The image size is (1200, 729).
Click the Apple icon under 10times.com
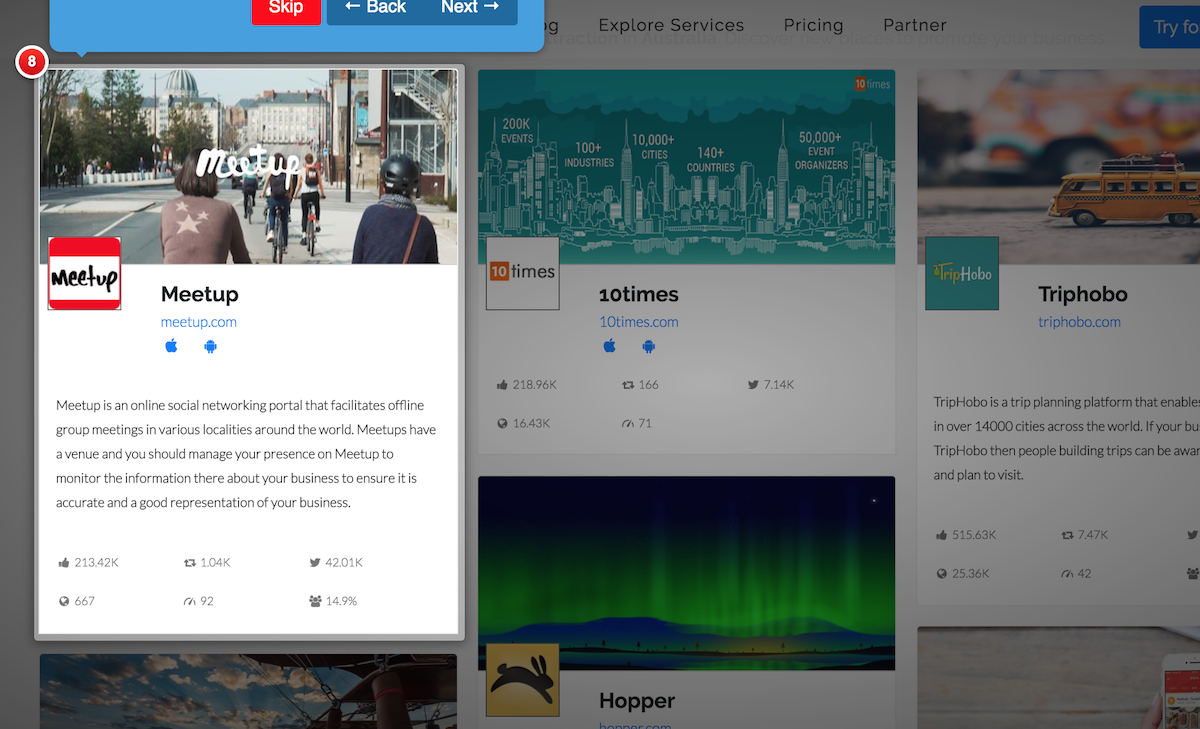[609, 345]
